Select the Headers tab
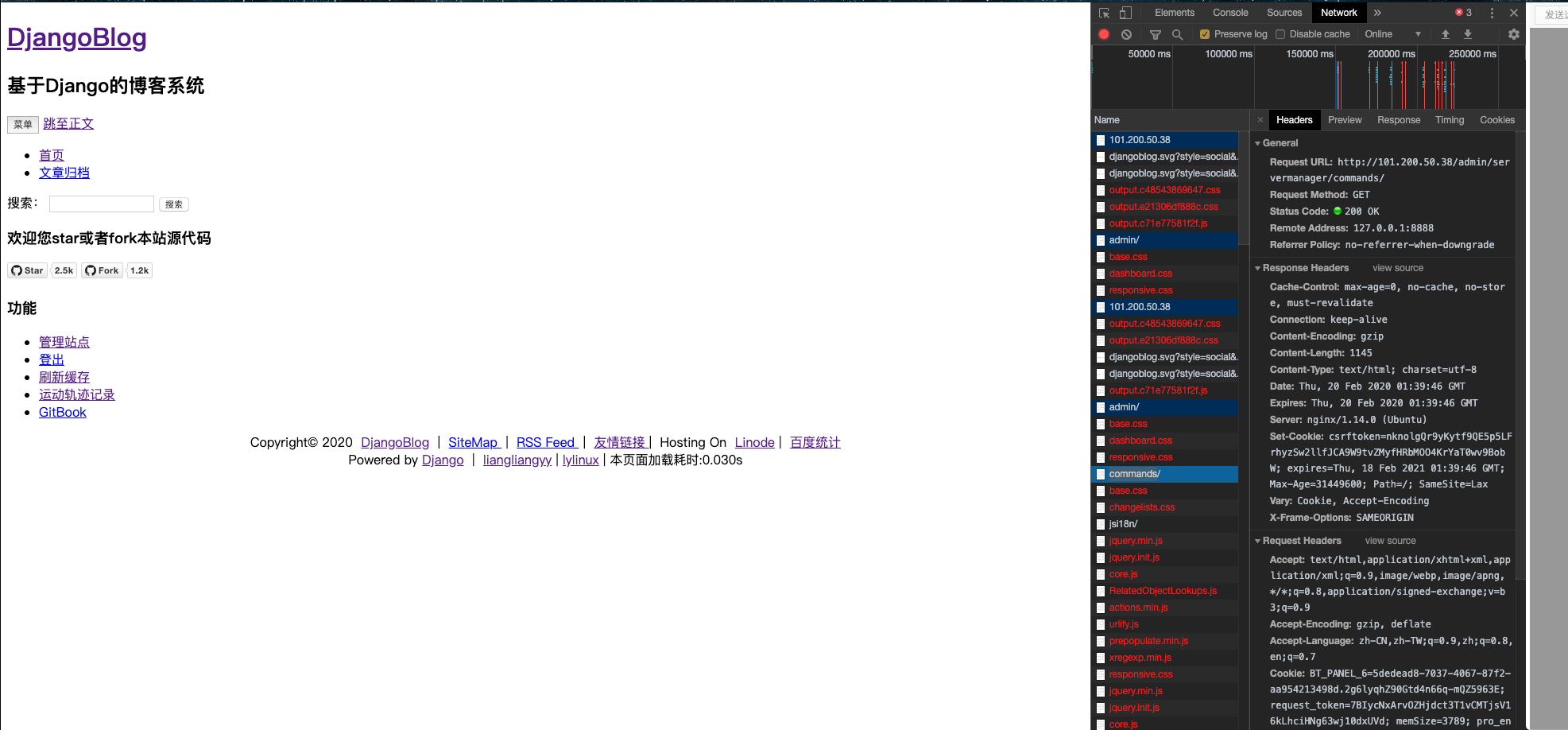The image size is (1568, 730). 1295,120
